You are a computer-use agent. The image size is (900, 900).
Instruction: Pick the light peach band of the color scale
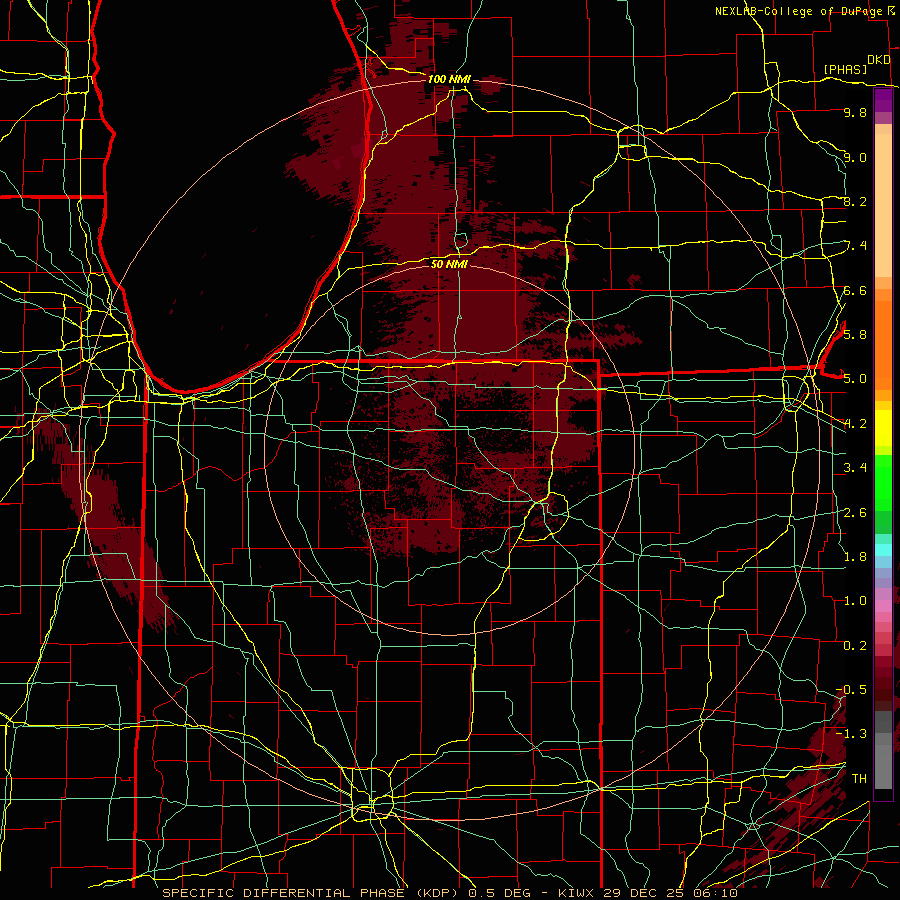(883, 205)
